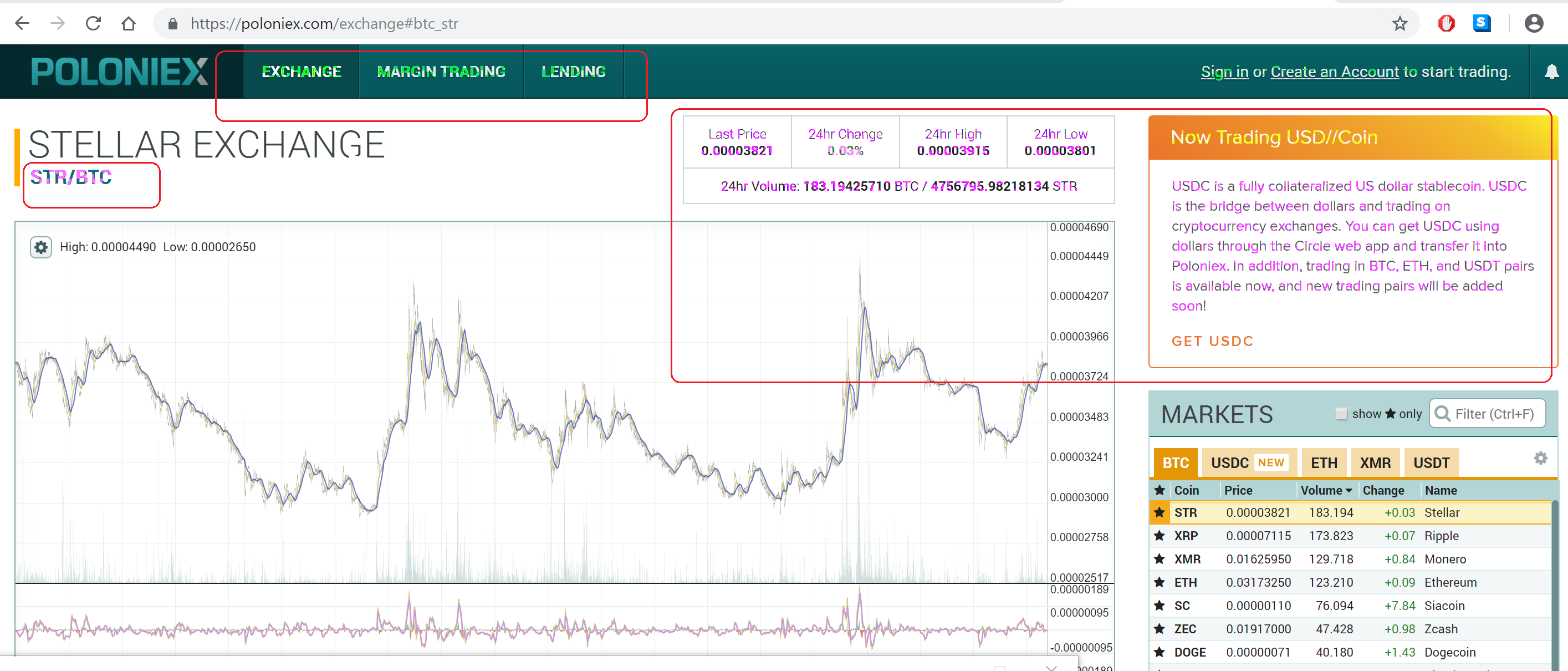Select the Ethereum market row name

click(x=1450, y=582)
